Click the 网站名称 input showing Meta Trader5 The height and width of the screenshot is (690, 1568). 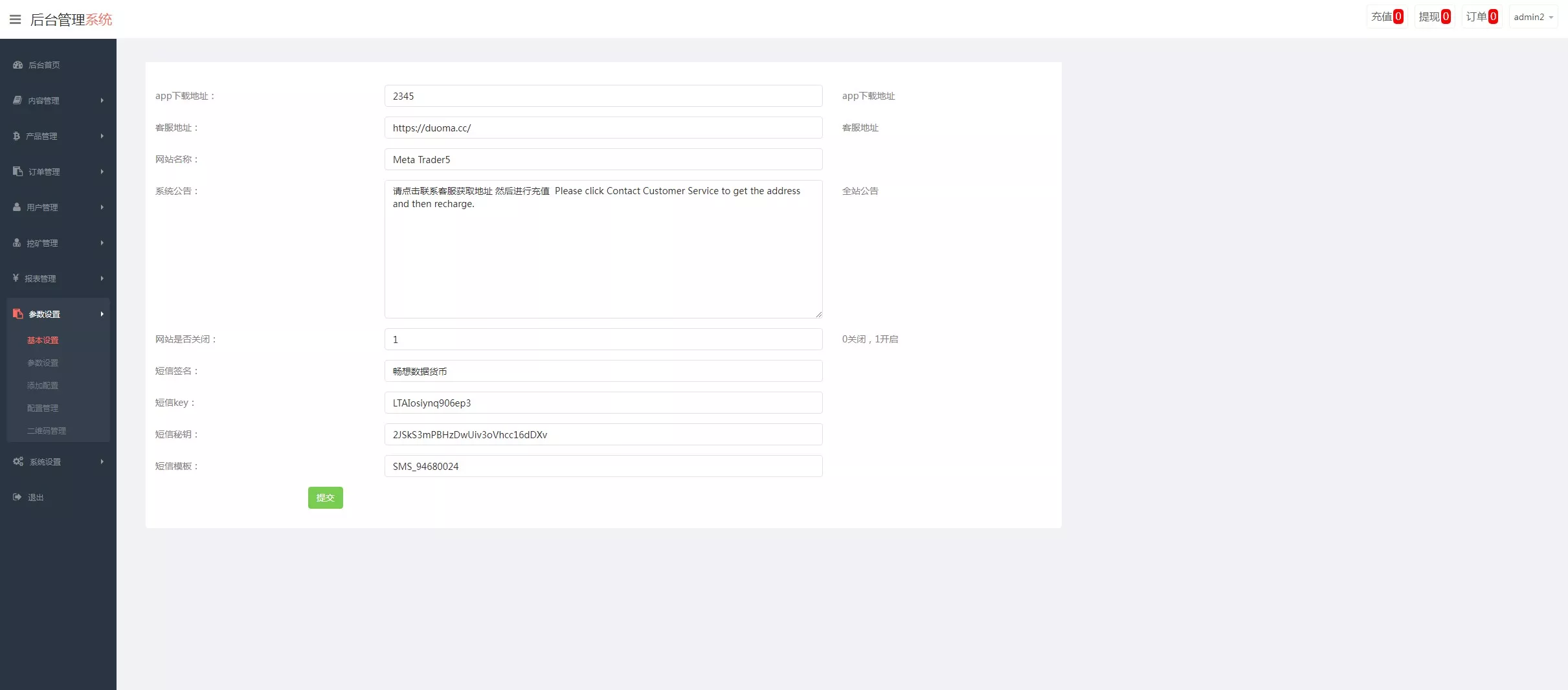coord(603,159)
